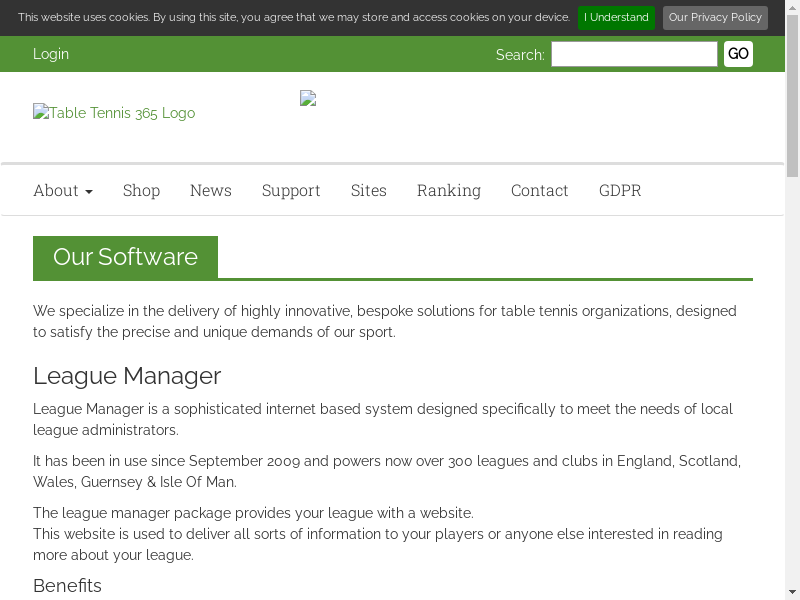Click the broken banner image in header
This screenshot has width=800, height=600.
click(308, 98)
